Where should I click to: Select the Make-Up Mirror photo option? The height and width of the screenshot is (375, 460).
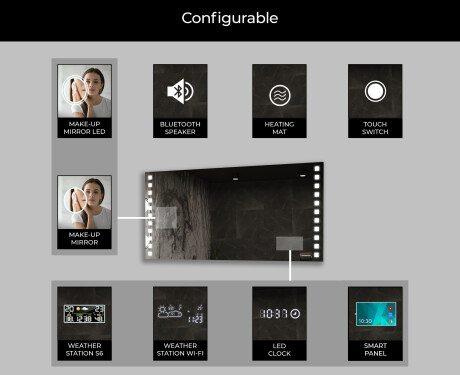tap(85, 202)
